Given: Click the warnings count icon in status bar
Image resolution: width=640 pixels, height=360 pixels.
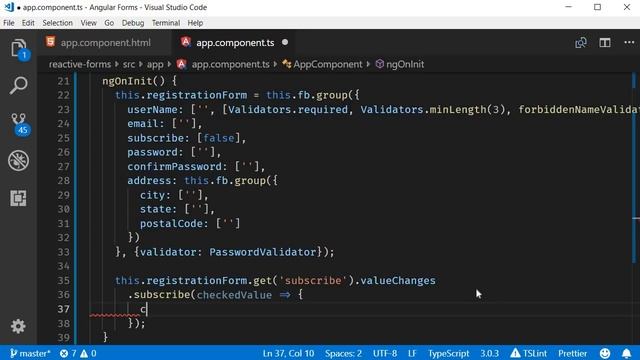Looking at the screenshot, I should (x=84, y=353).
